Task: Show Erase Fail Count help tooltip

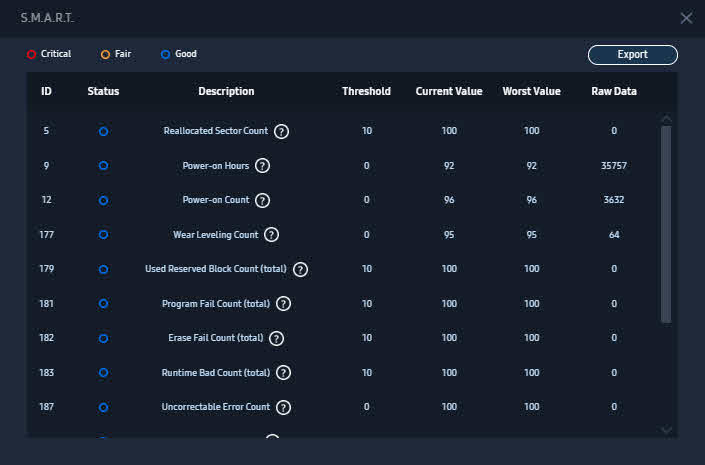Action: coord(277,338)
